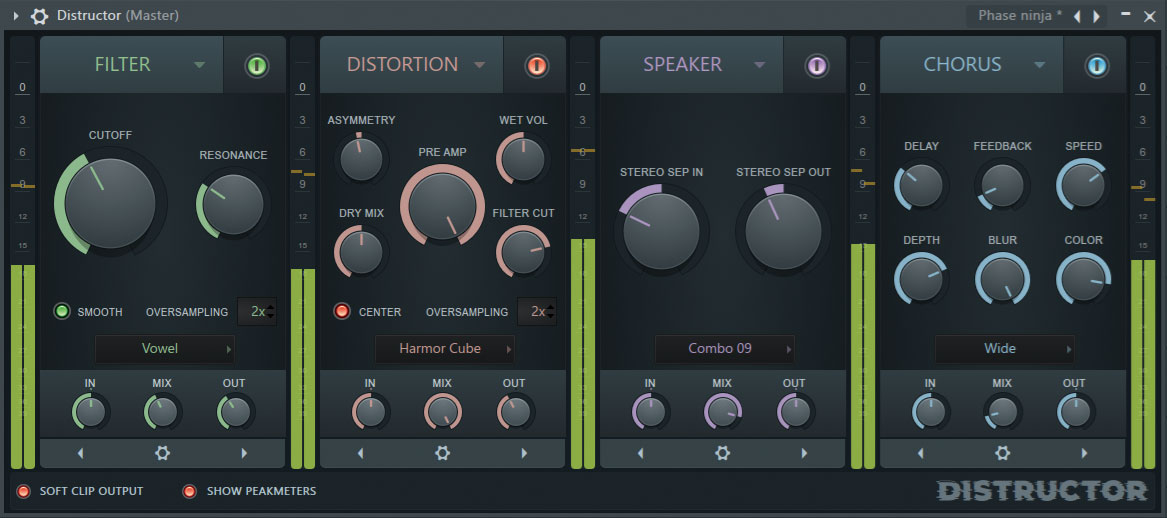The width and height of the screenshot is (1167, 518).
Task: Open Chorus module settings gear
Action: point(1003,453)
